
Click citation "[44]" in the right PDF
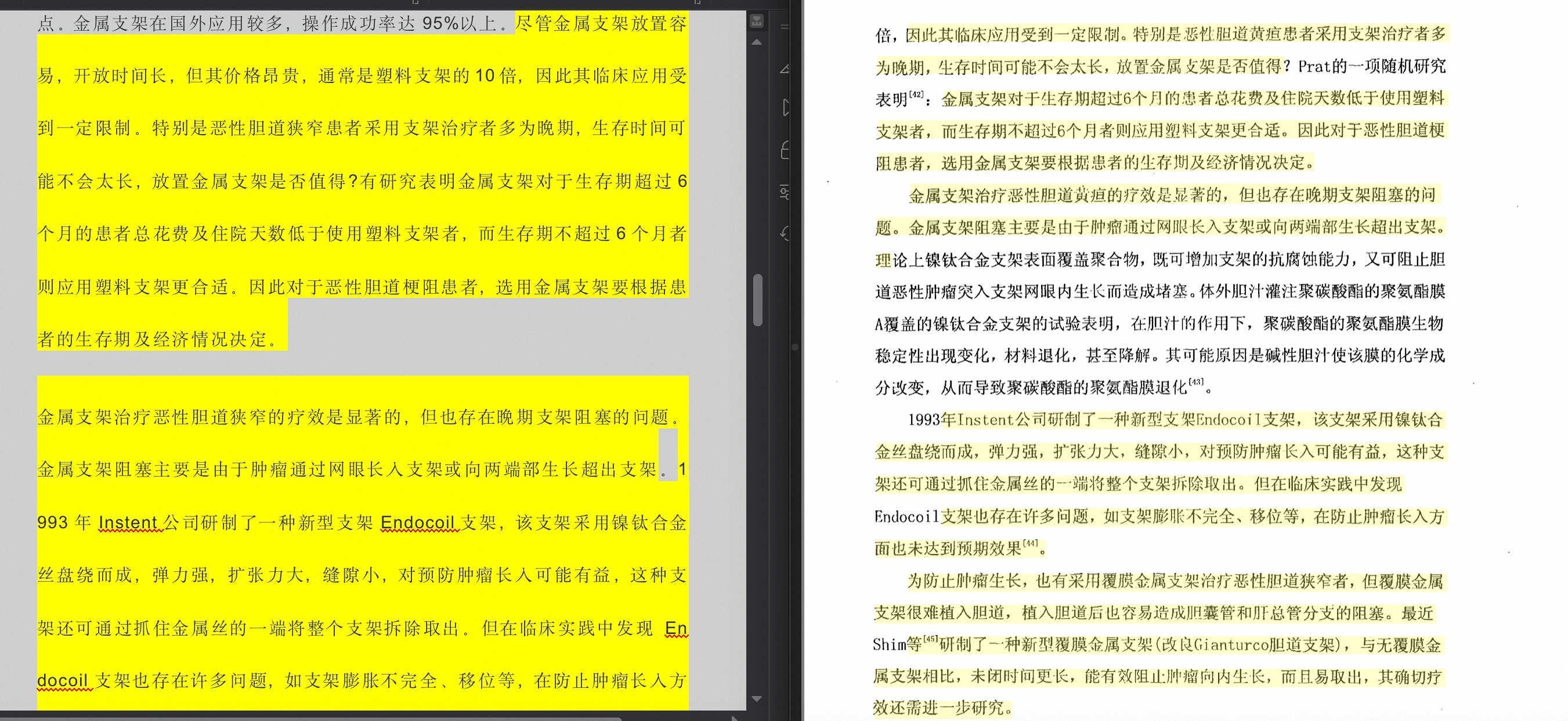click(x=1030, y=543)
